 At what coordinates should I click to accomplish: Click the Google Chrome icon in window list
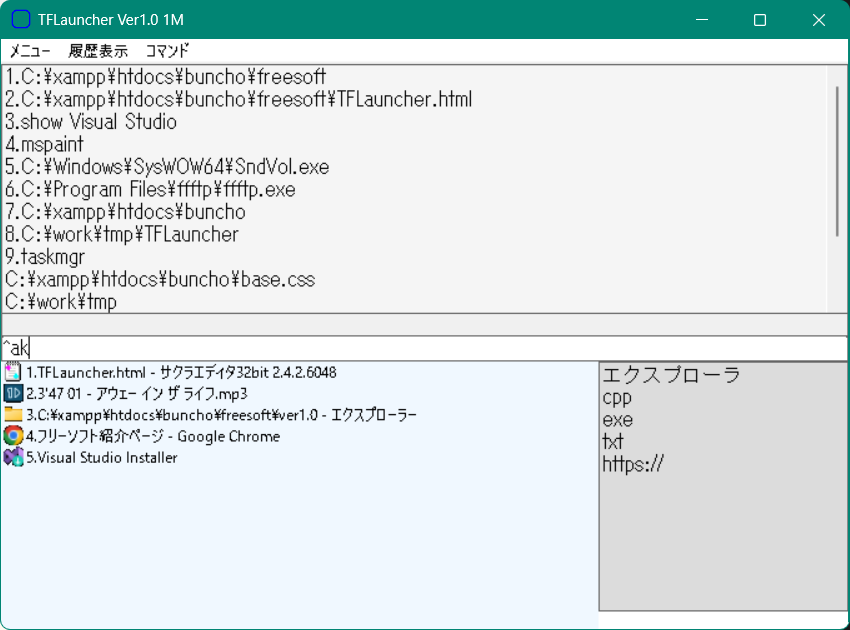pyautogui.click(x=13, y=436)
